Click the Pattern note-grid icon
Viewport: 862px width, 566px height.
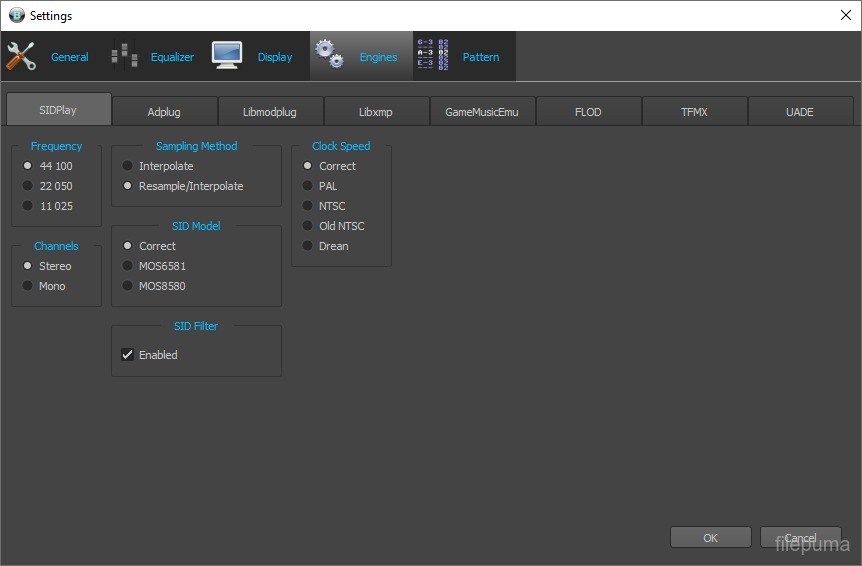click(432, 55)
